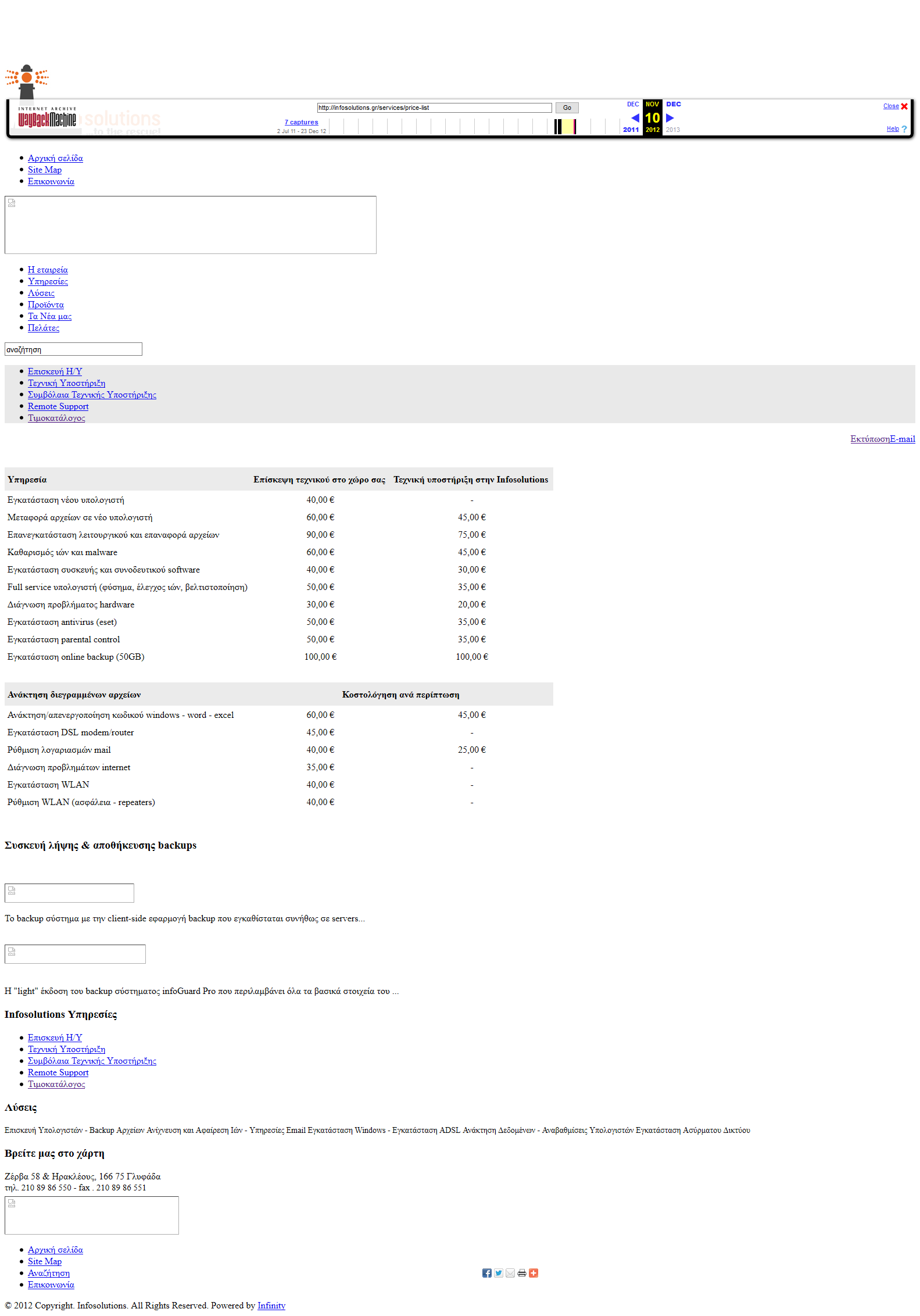Viewport: 920px width, 1316px height.
Task: Click the email envelope share icon
Action: [x=510, y=1273]
